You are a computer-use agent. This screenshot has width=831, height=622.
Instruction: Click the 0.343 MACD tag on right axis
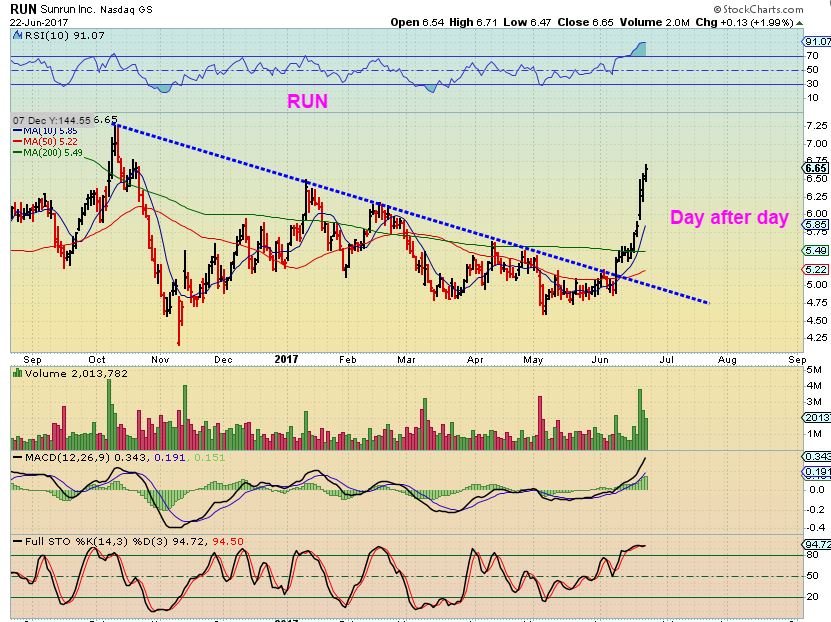817,456
